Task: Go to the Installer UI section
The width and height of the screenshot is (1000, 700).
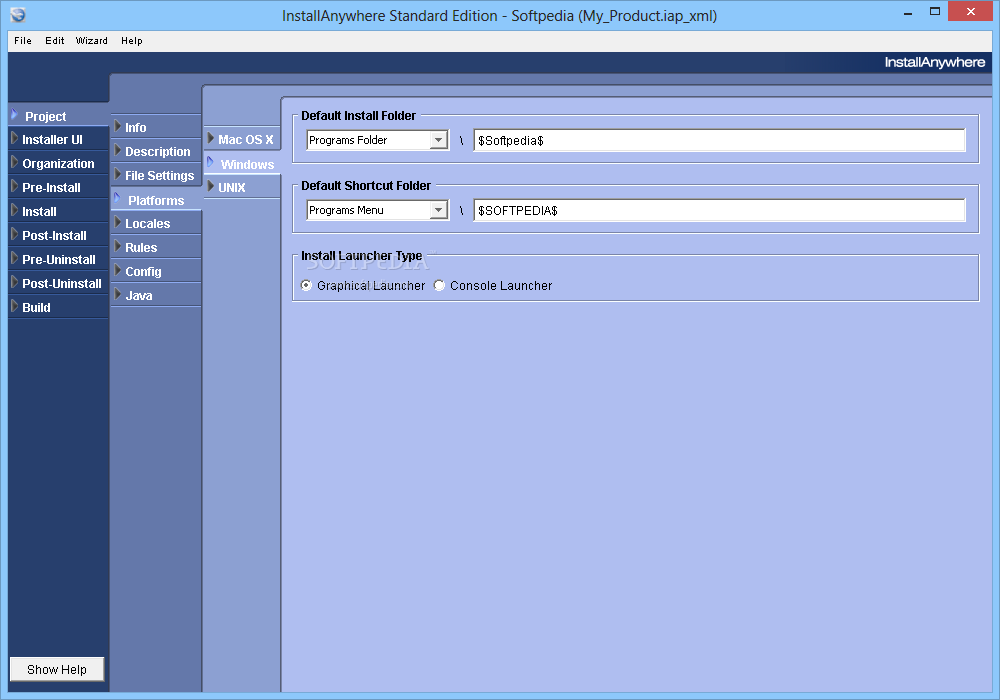Action: [58, 140]
